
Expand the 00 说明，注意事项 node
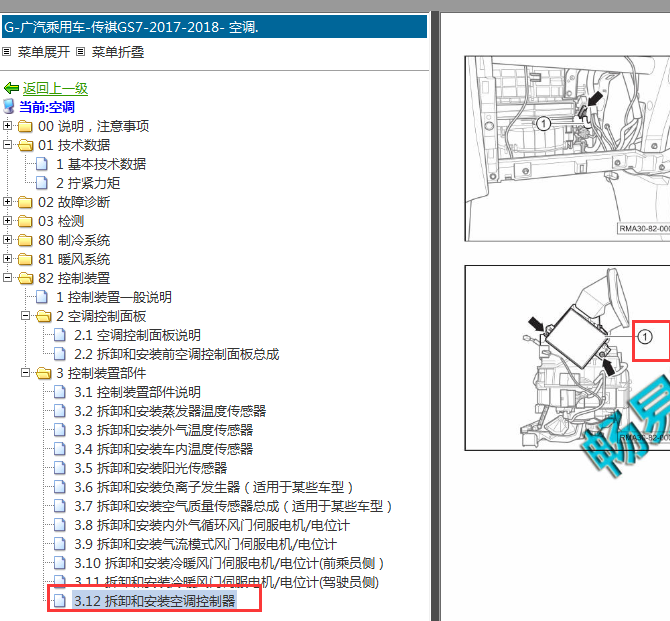(7, 126)
